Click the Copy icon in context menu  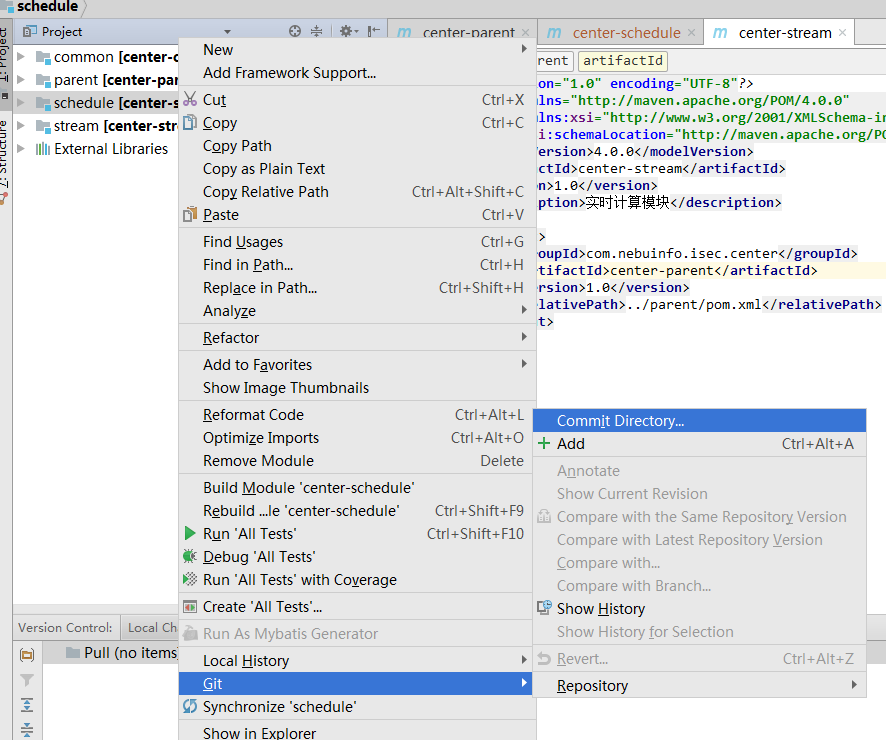click(x=190, y=123)
